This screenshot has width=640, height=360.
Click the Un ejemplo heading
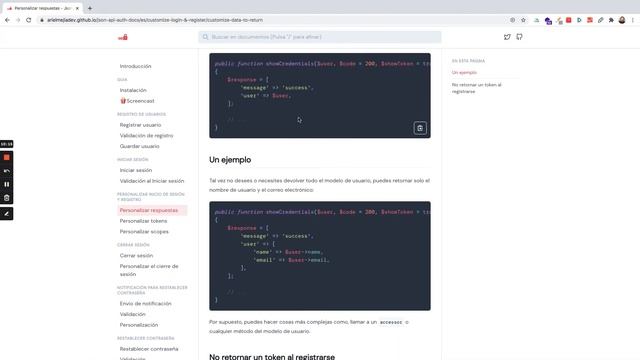click(230, 160)
